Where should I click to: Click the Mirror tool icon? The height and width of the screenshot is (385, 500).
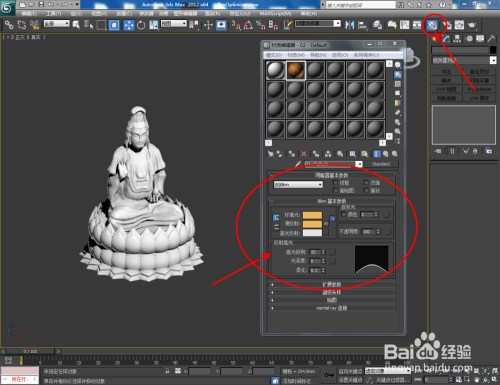coord(350,25)
